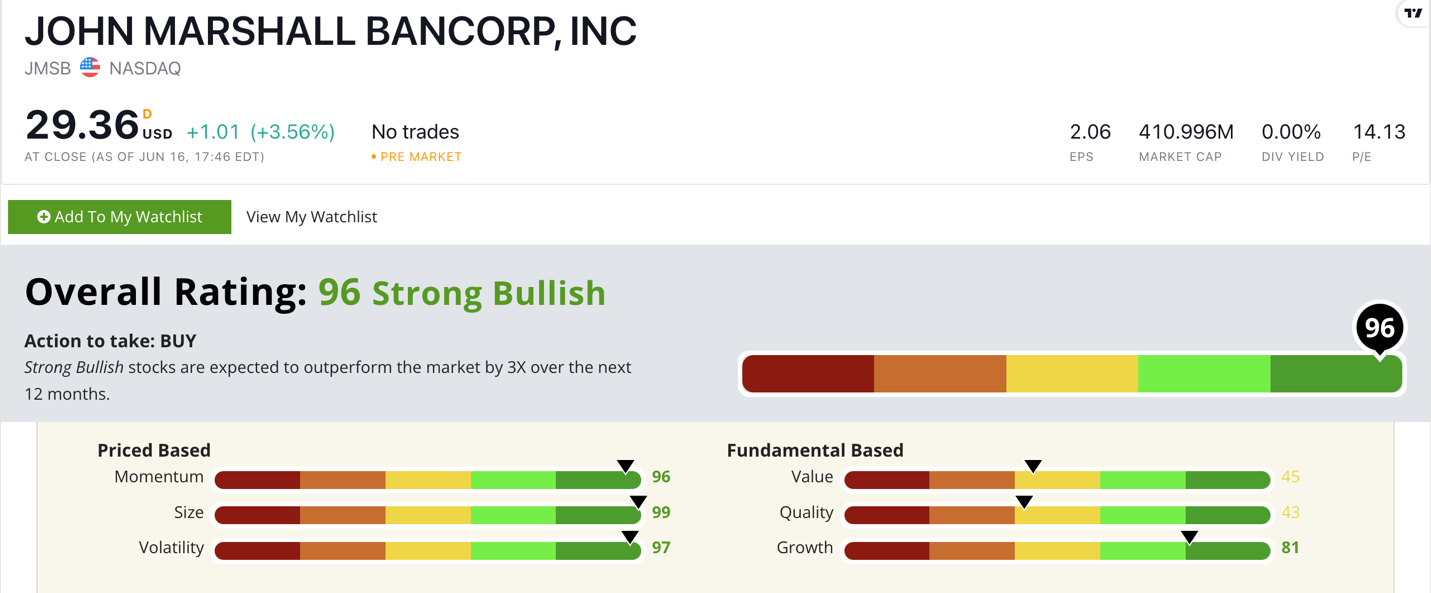This screenshot has width=1431, height=593.
Task: Click the Value rating bar
Action: pyautogui.click(x=1057, y=481)
